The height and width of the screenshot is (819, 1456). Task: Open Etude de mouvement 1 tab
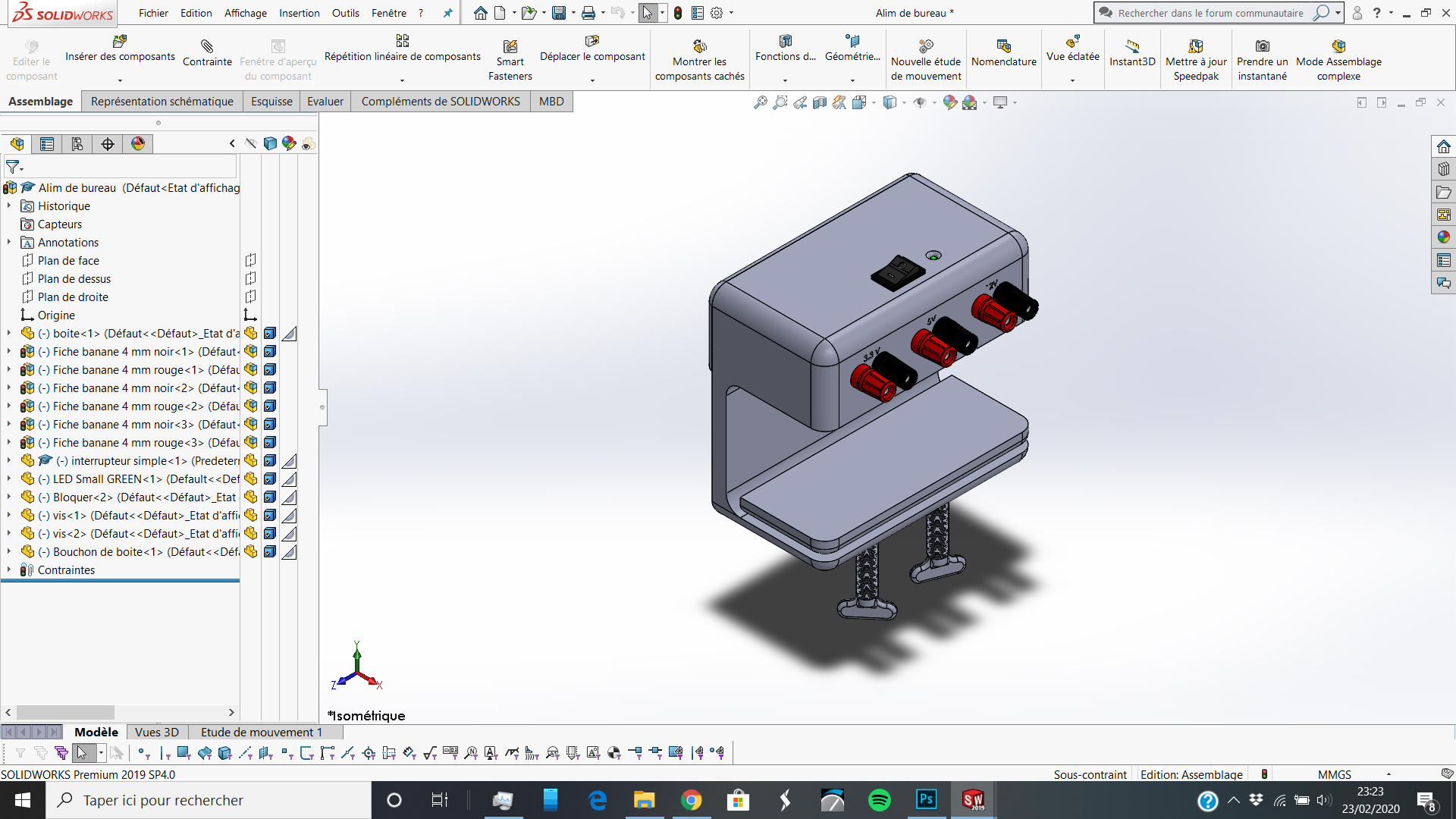262,733
